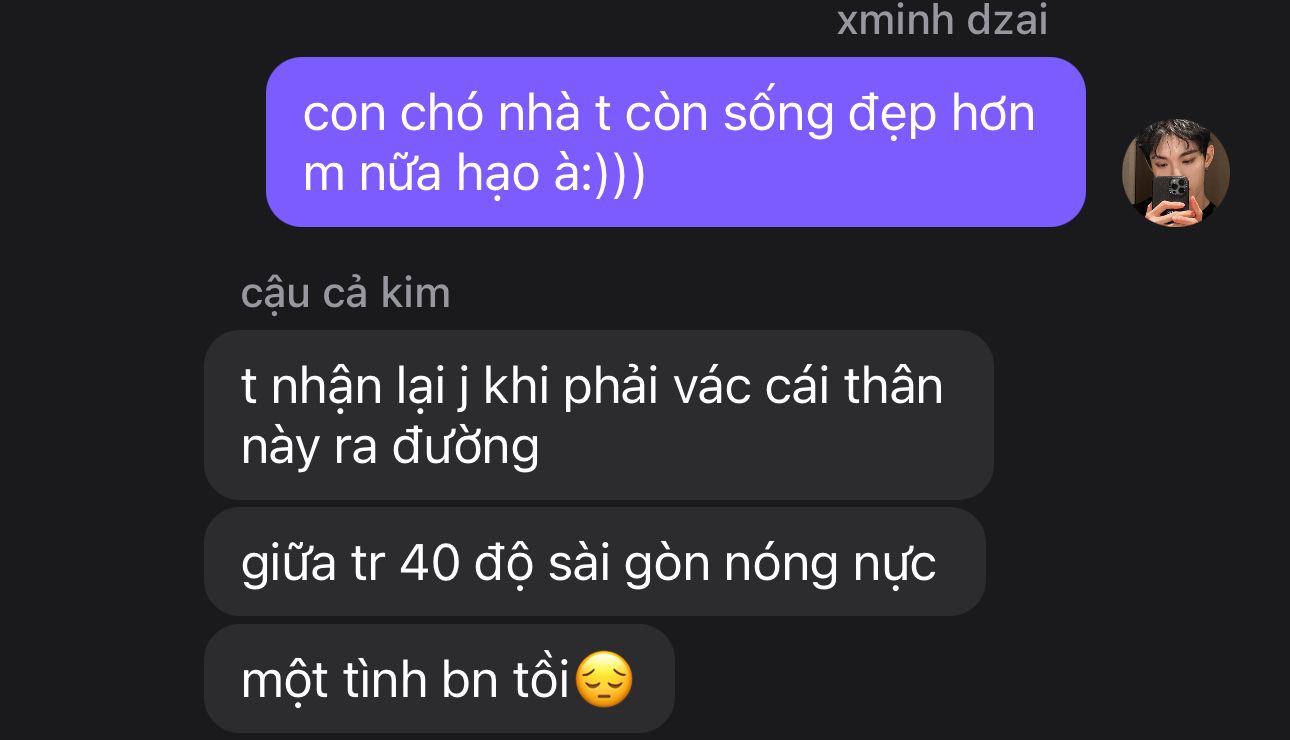Click the word đường in gray bubble
Viewport: 1290px width, 740px height.
click(465, 446)
